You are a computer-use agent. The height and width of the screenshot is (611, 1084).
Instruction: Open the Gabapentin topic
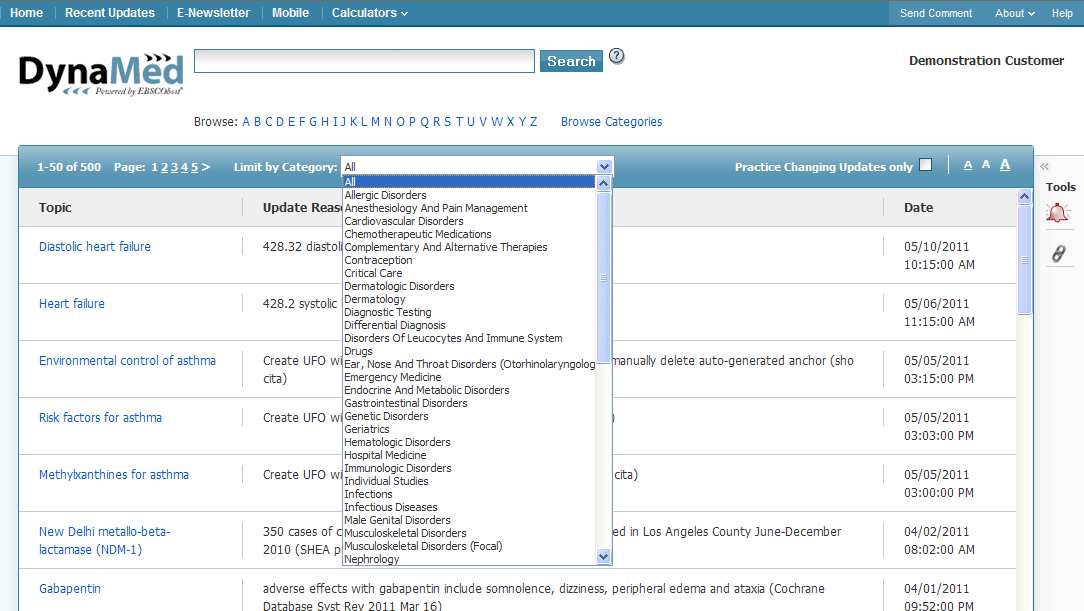coord(70,589)
